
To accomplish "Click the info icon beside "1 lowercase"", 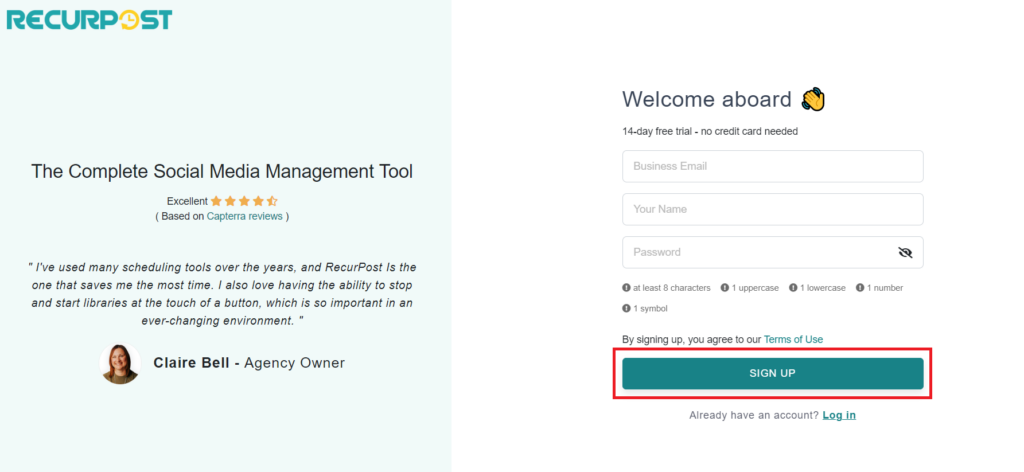I will click(x=793, y=288).
